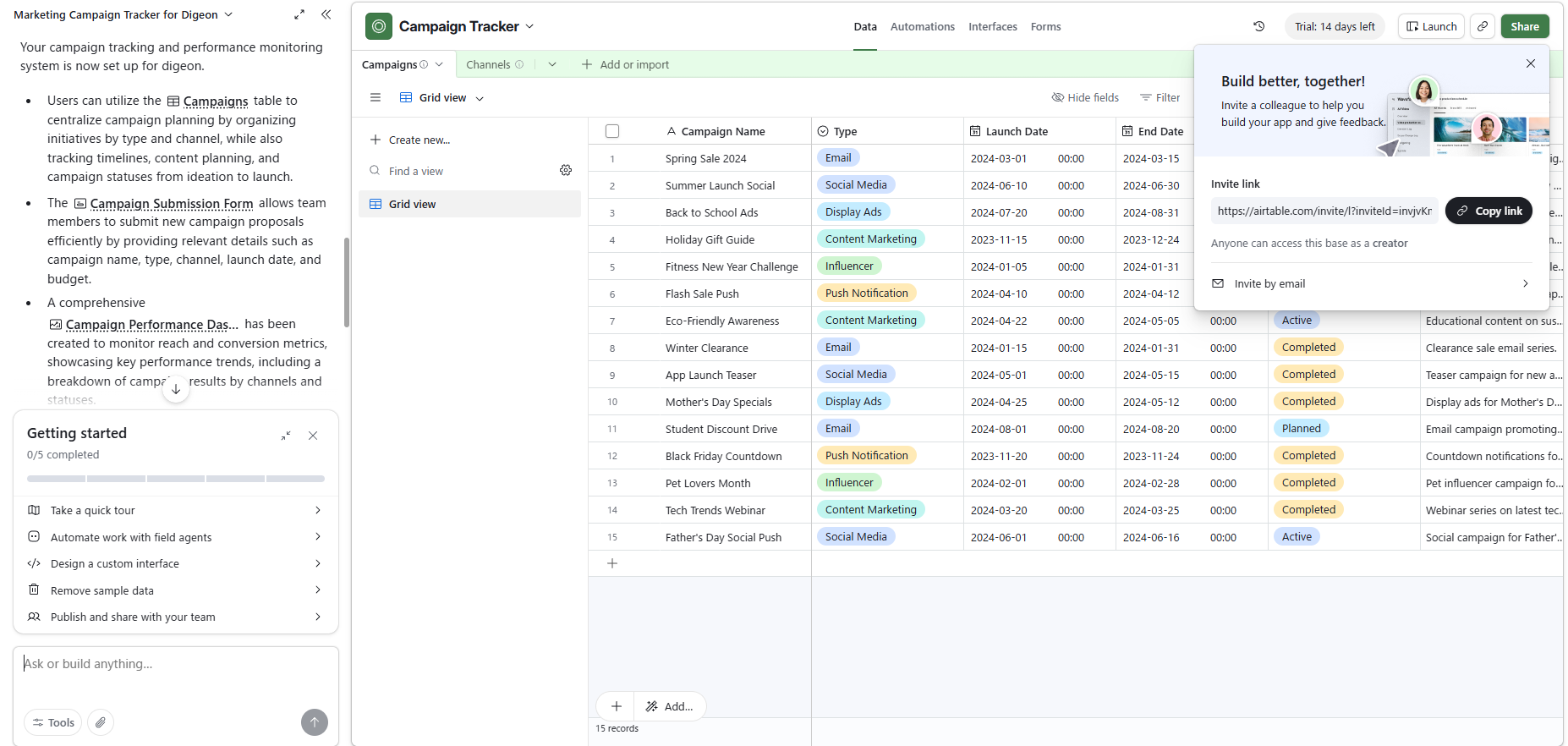This screenshot has width=1568, height=746.
Task: Click the Campaign Tracker green base icon
Action: 379,26
